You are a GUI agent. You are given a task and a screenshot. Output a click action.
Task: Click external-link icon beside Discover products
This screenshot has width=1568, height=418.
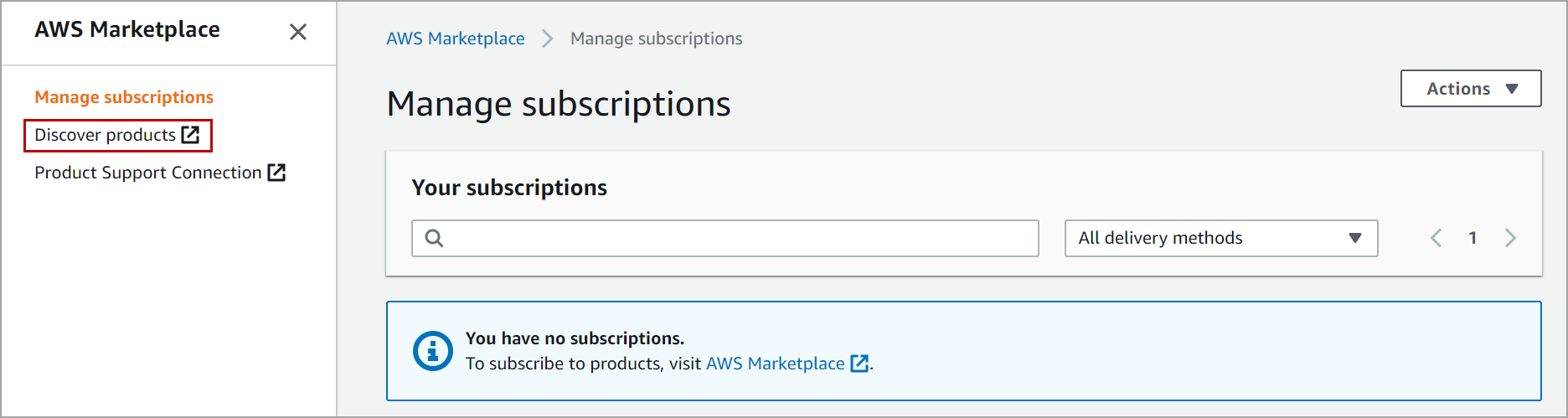pyautogui.click(x=191, y=135)
